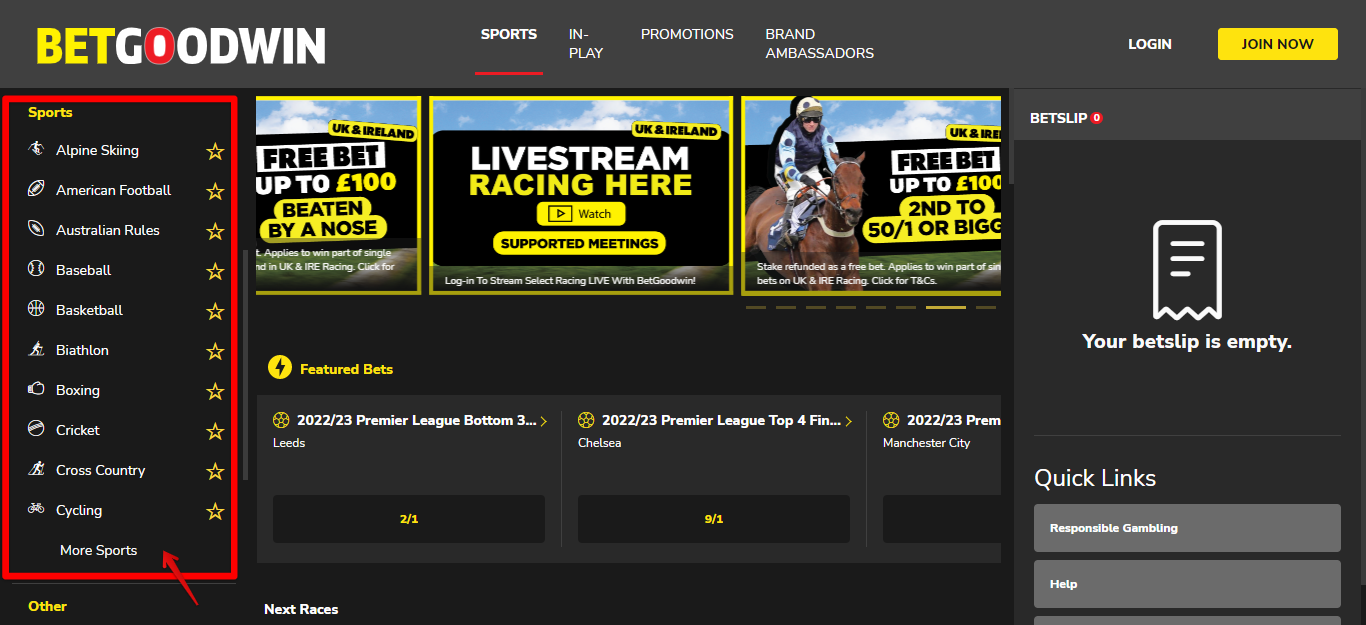The image size is (1366, 625).
Task: Click the Alpine Skiing label
Action: click(x=97, y=150)
